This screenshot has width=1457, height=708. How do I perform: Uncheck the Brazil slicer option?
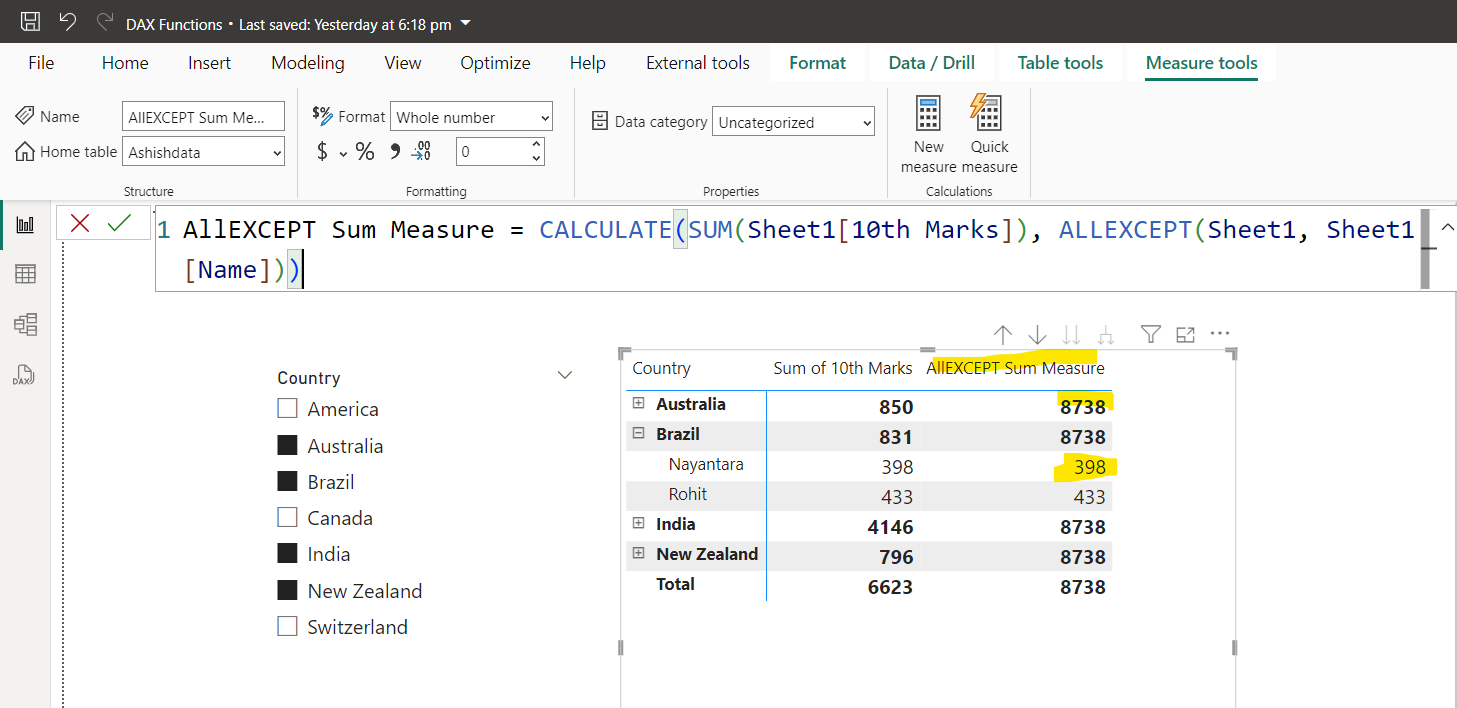tap(288, 482)
